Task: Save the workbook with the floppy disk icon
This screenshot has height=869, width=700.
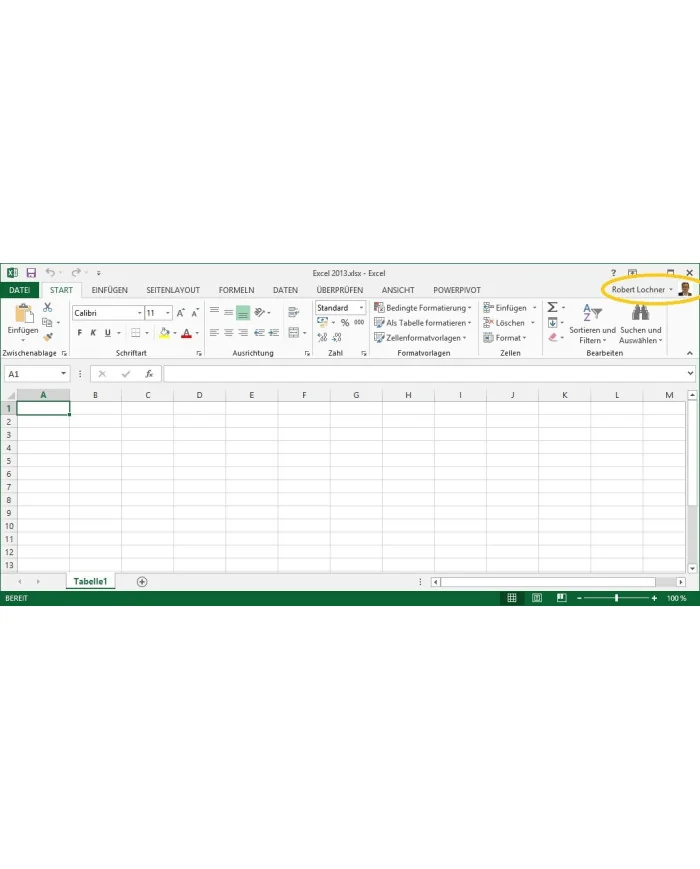Action: pyautogui.click(x=31, y=273)
